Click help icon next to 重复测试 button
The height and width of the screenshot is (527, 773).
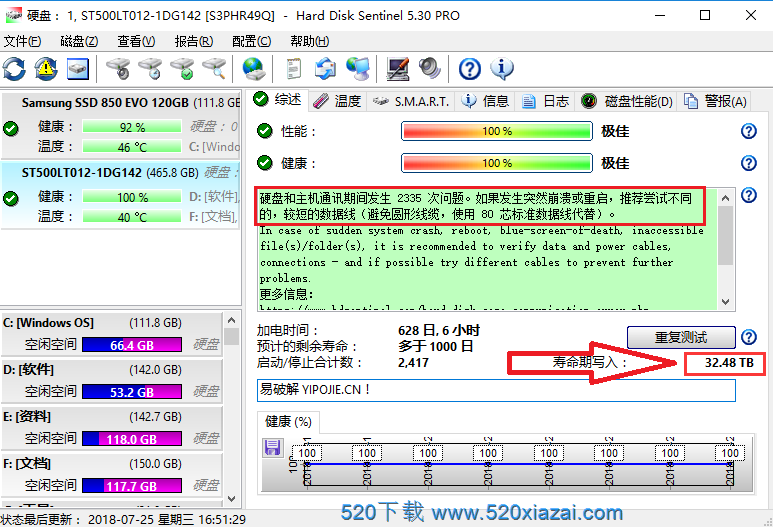point(748,337)
